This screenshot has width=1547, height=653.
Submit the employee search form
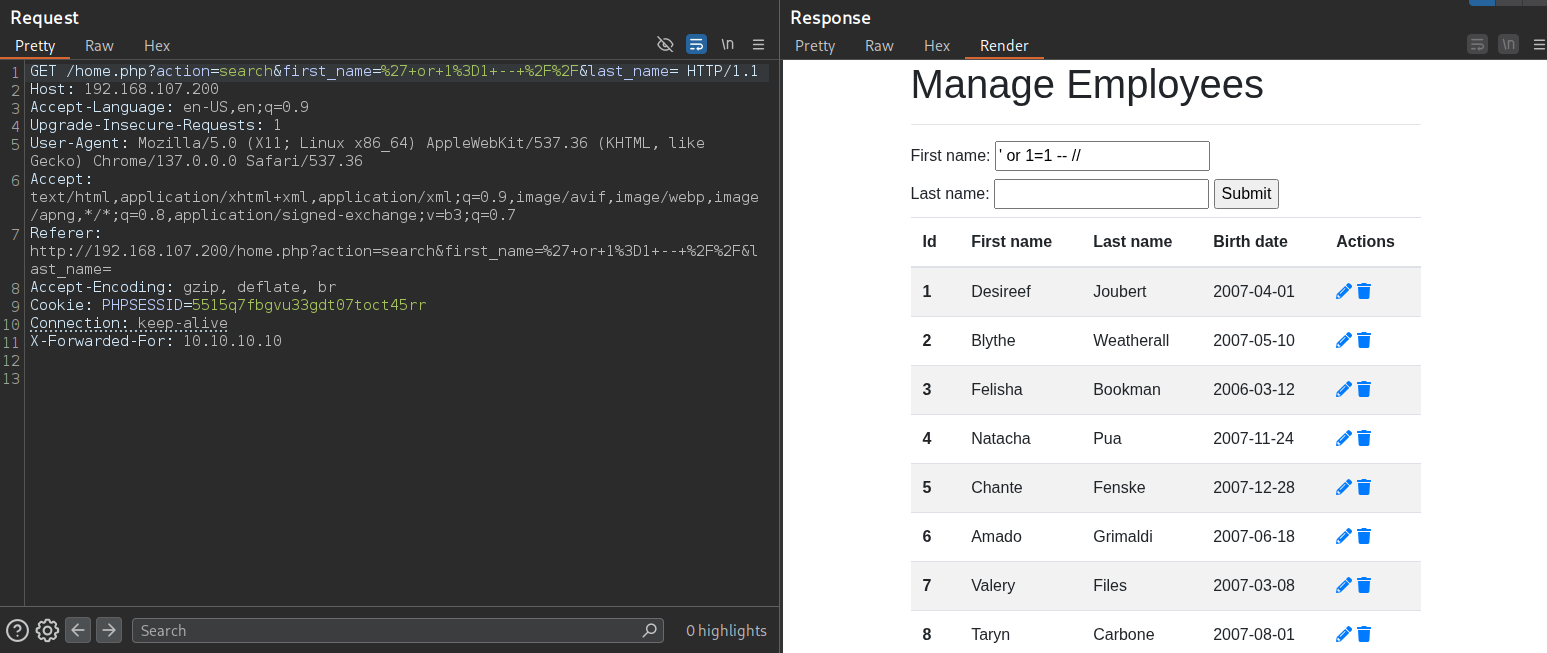(1246, 193)
